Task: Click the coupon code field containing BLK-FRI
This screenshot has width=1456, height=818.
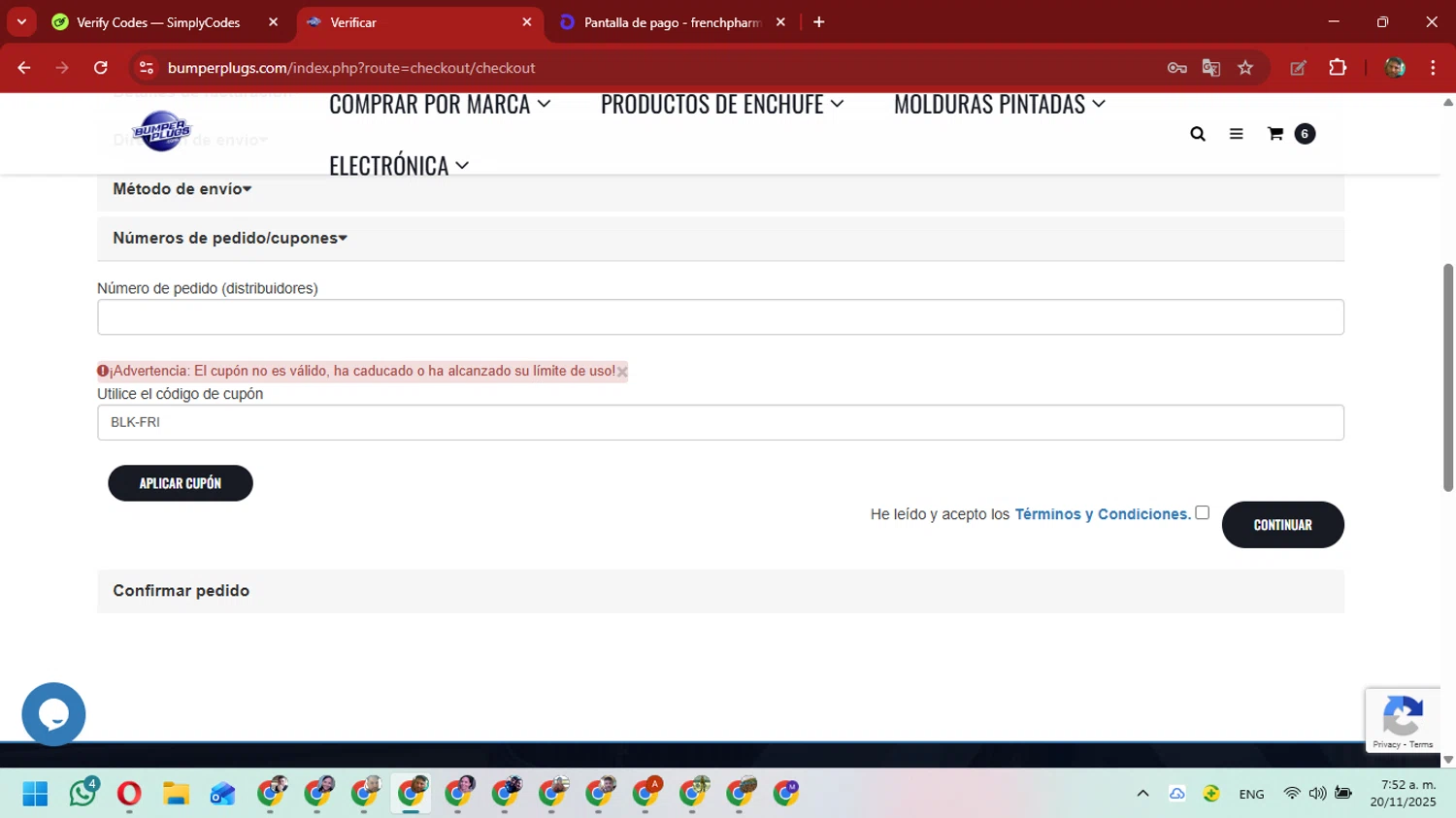Action: point(720,422)
